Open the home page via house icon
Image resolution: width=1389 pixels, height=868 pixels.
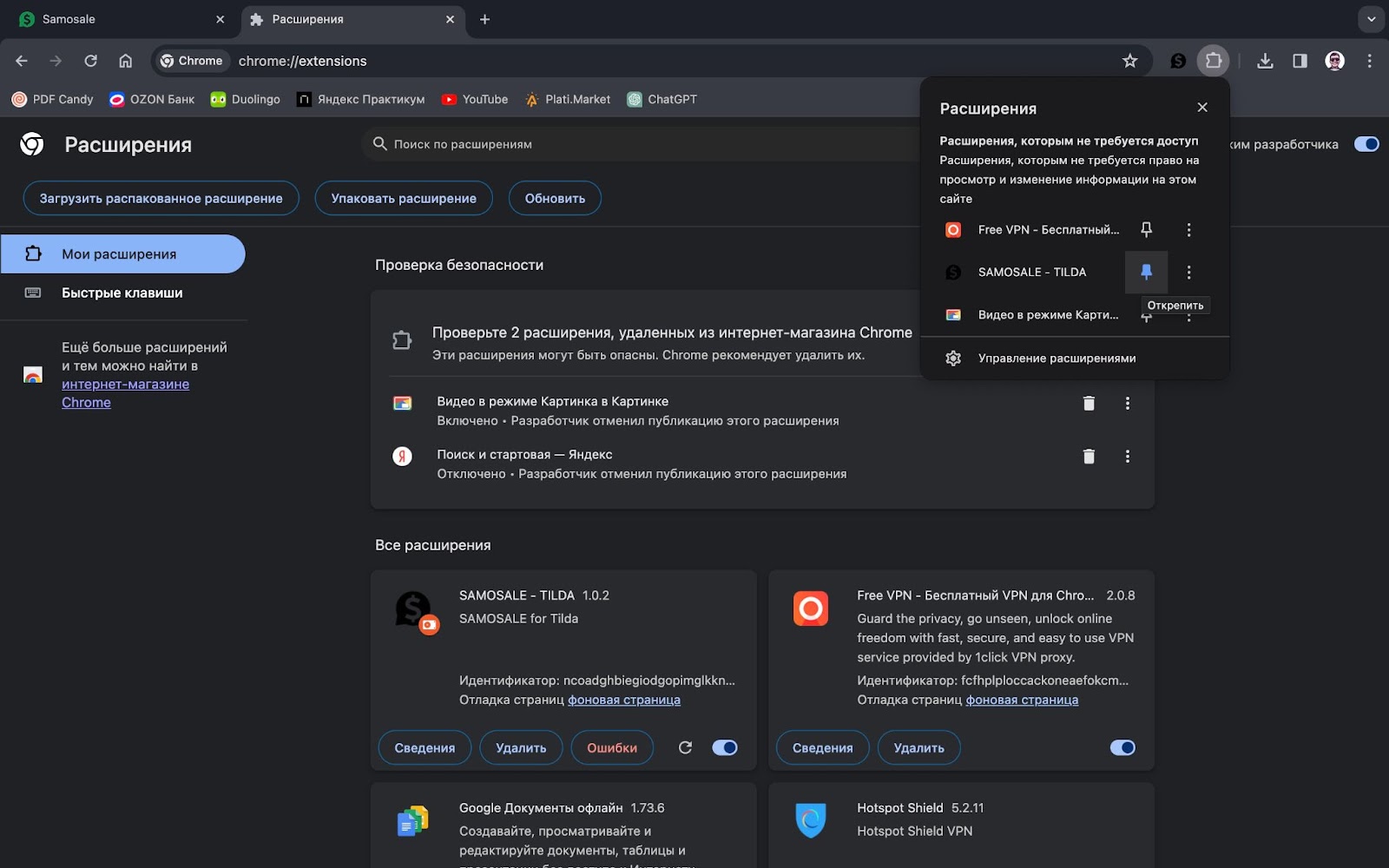click(x=125, y=61)
